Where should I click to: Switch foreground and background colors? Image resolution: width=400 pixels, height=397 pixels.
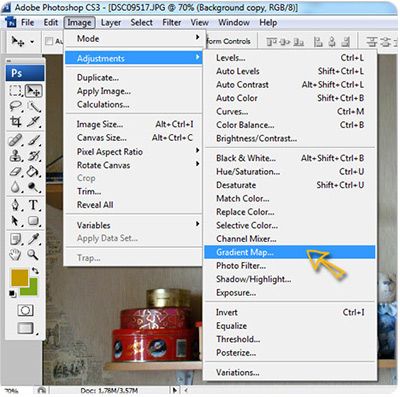coord(35,271)
